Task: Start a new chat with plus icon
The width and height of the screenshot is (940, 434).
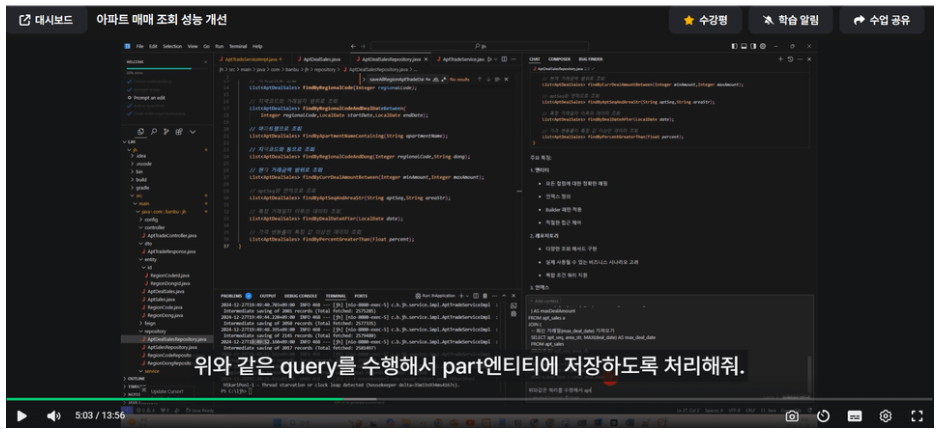Action: (x=781, y=59)
